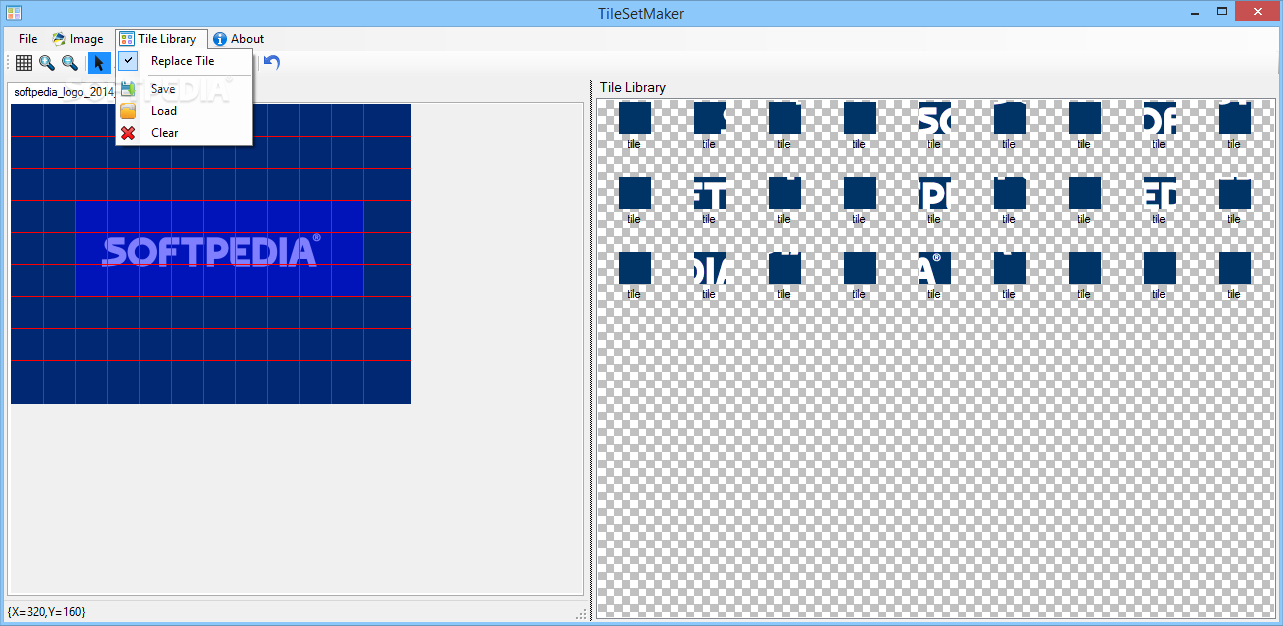Open the File menu
1283x626 pixels.
pos(28,39)
